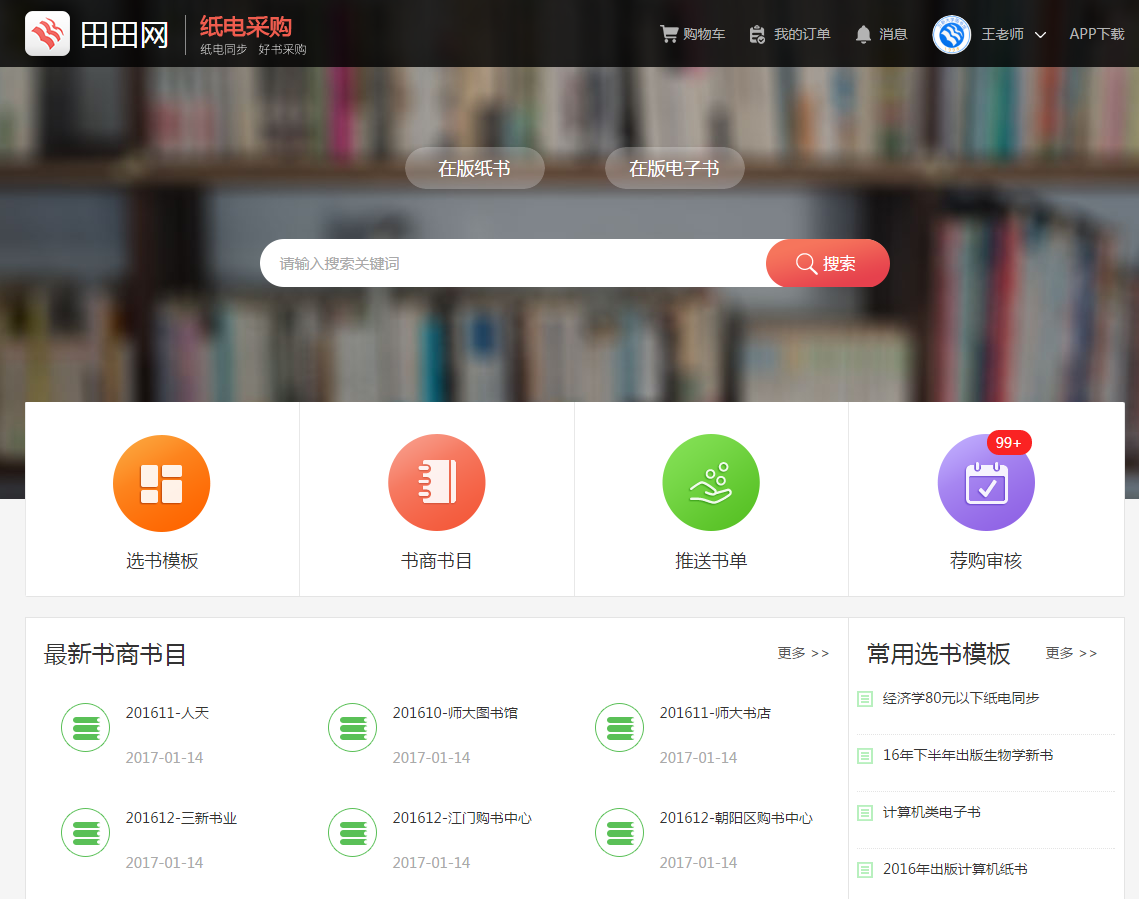Focus the 请输入搜索关键词 search field
The height and width of the screenshot is (899, 1139).
tap(513, 263)
